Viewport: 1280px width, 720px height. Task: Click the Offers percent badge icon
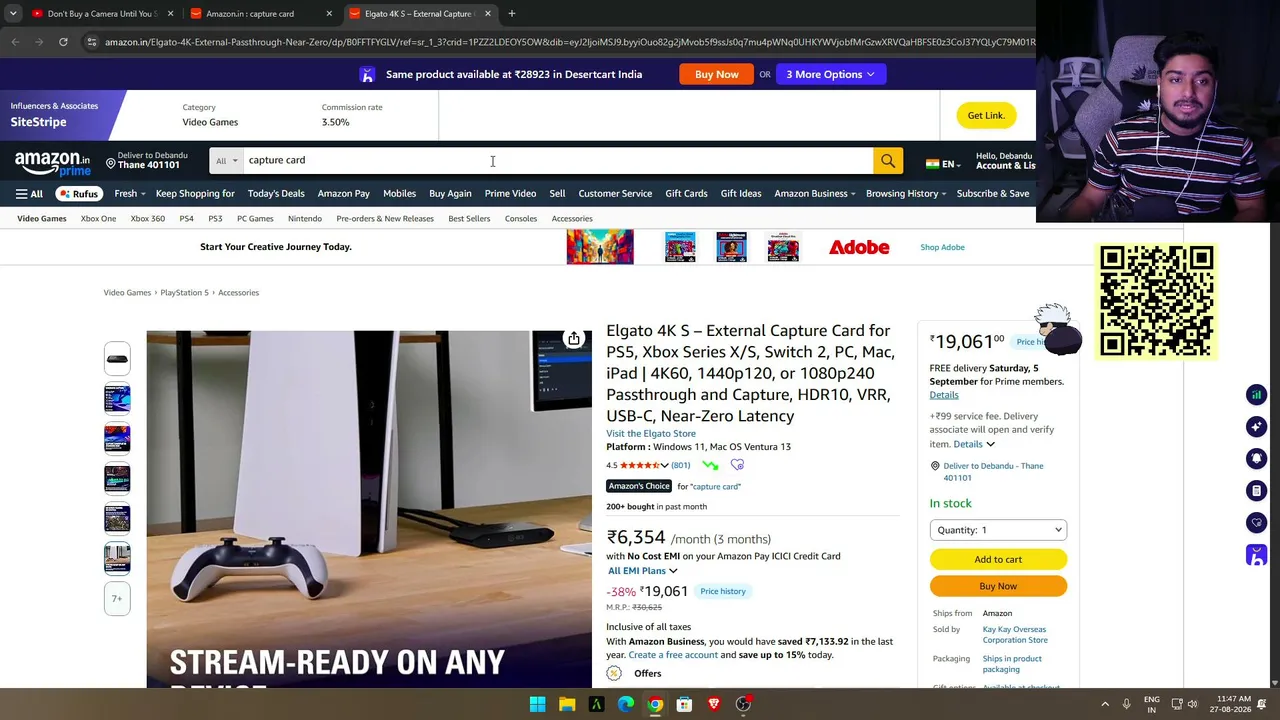coord(614,674)
